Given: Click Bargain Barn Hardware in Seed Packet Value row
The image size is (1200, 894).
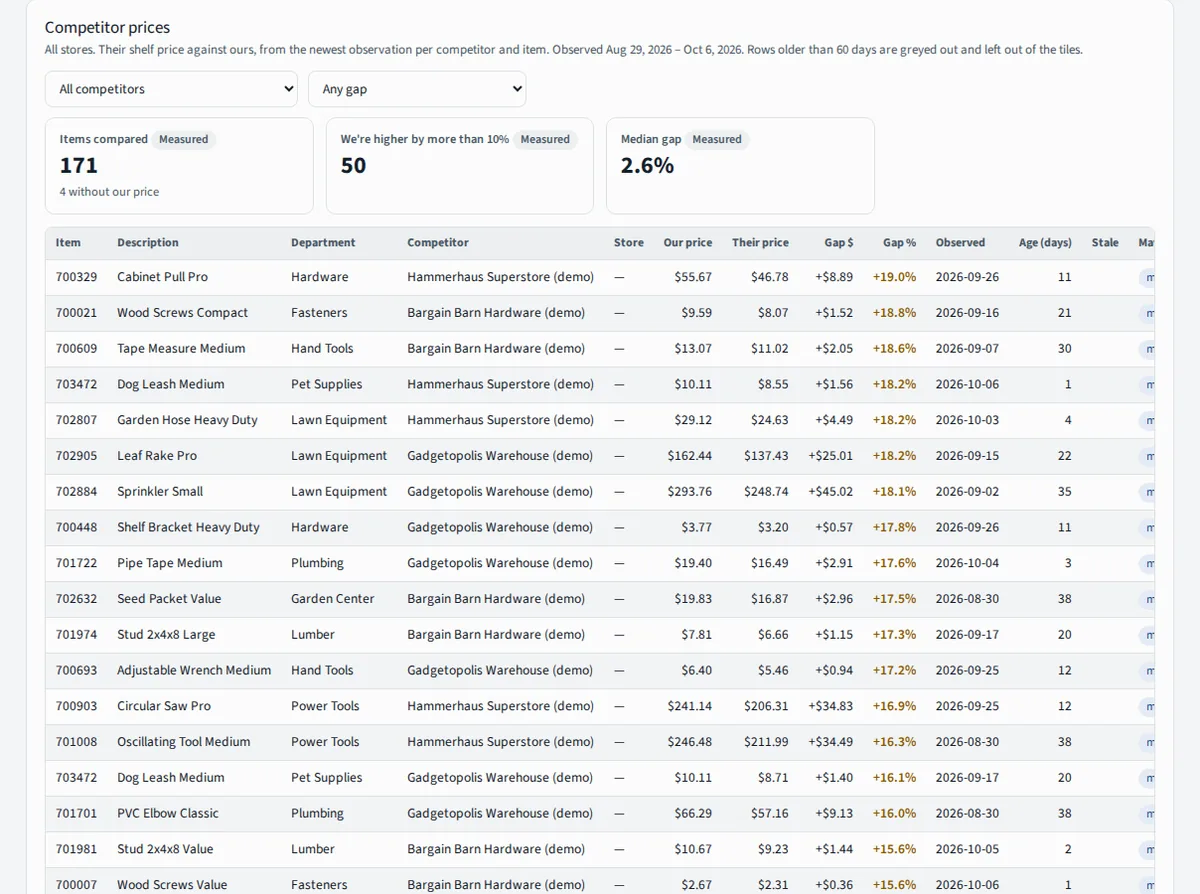Looking at the screenshot, I should pyautogui.click(x=496, y=599).
